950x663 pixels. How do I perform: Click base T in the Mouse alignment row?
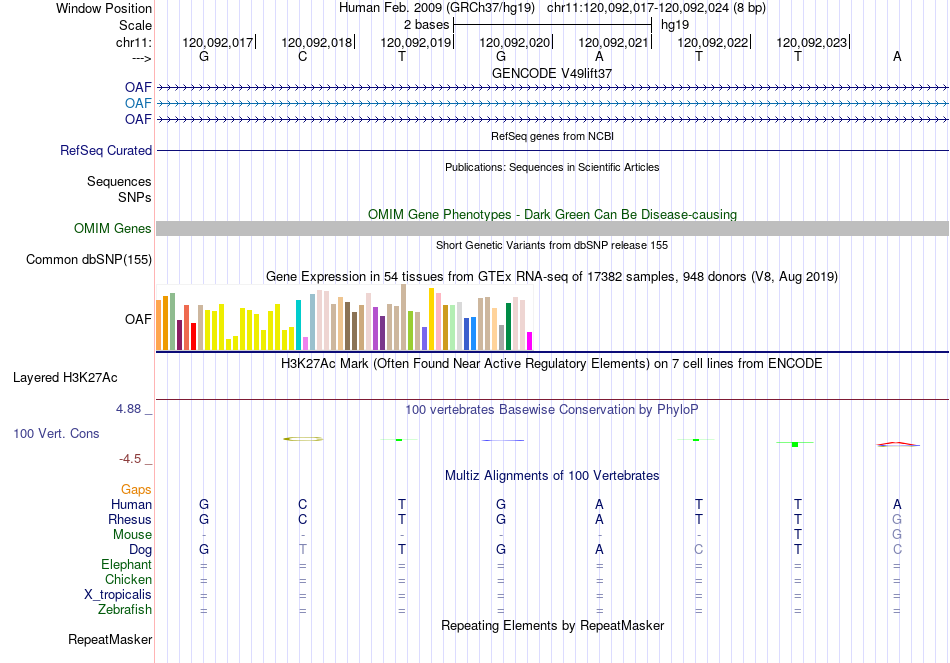[797, 535]
